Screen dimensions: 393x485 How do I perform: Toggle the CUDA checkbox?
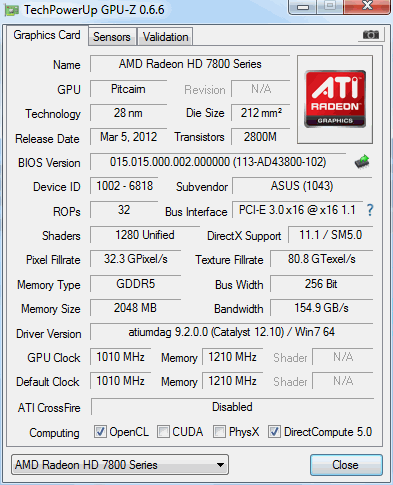click(x=163, y=431)
